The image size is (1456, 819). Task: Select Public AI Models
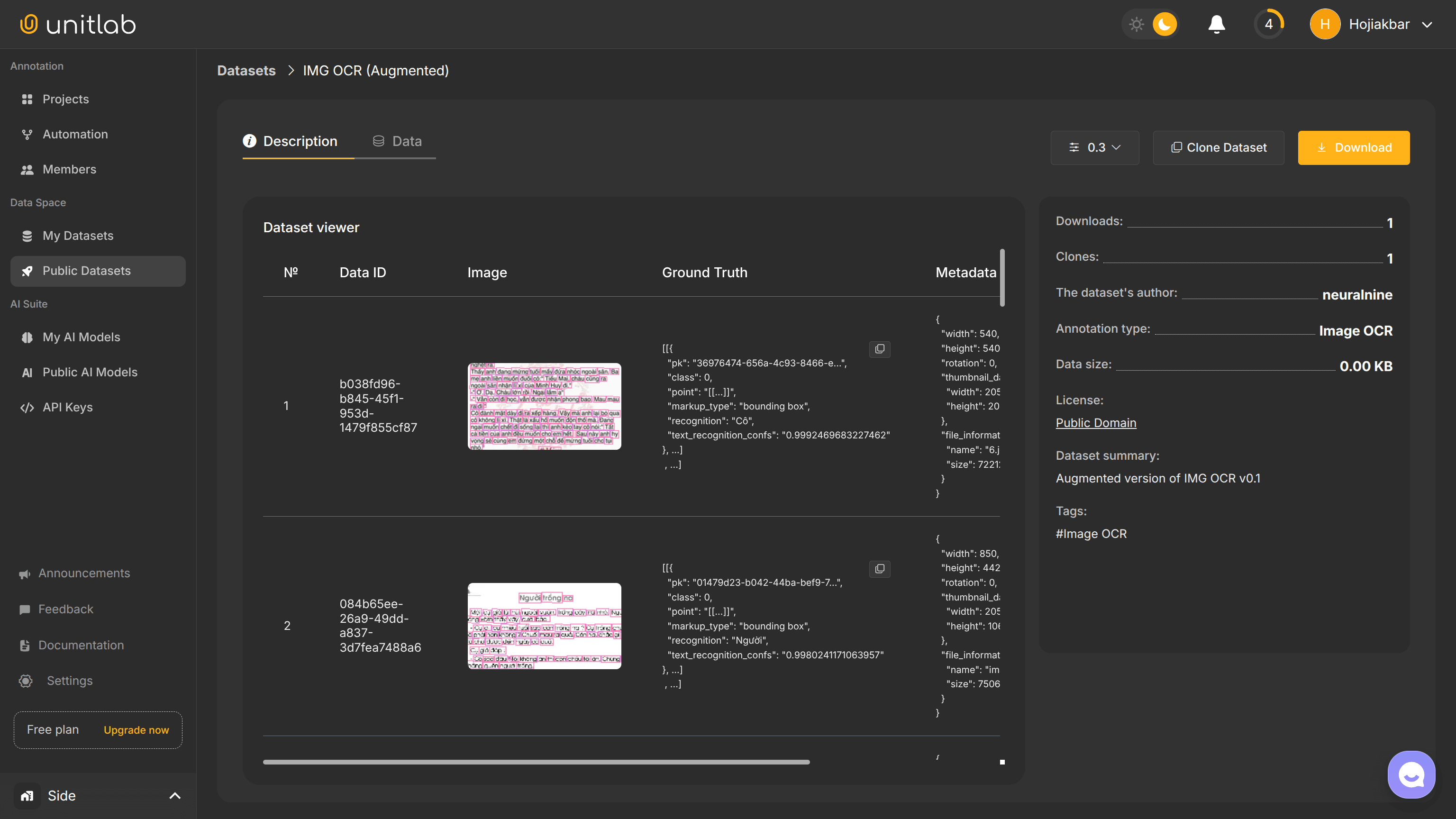point(90,372)
